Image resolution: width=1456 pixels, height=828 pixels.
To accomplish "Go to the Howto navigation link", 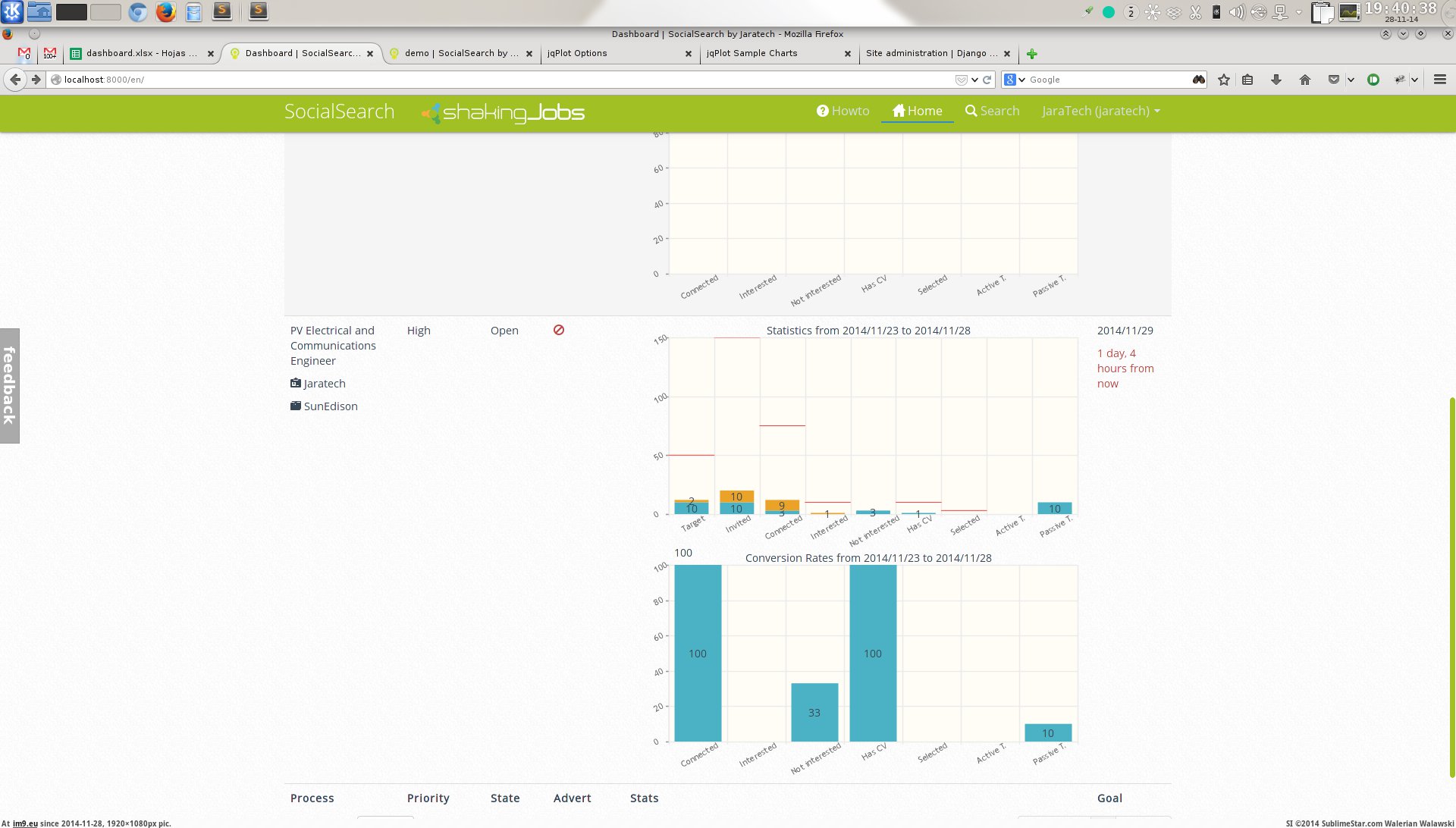I will click(843, 111).
